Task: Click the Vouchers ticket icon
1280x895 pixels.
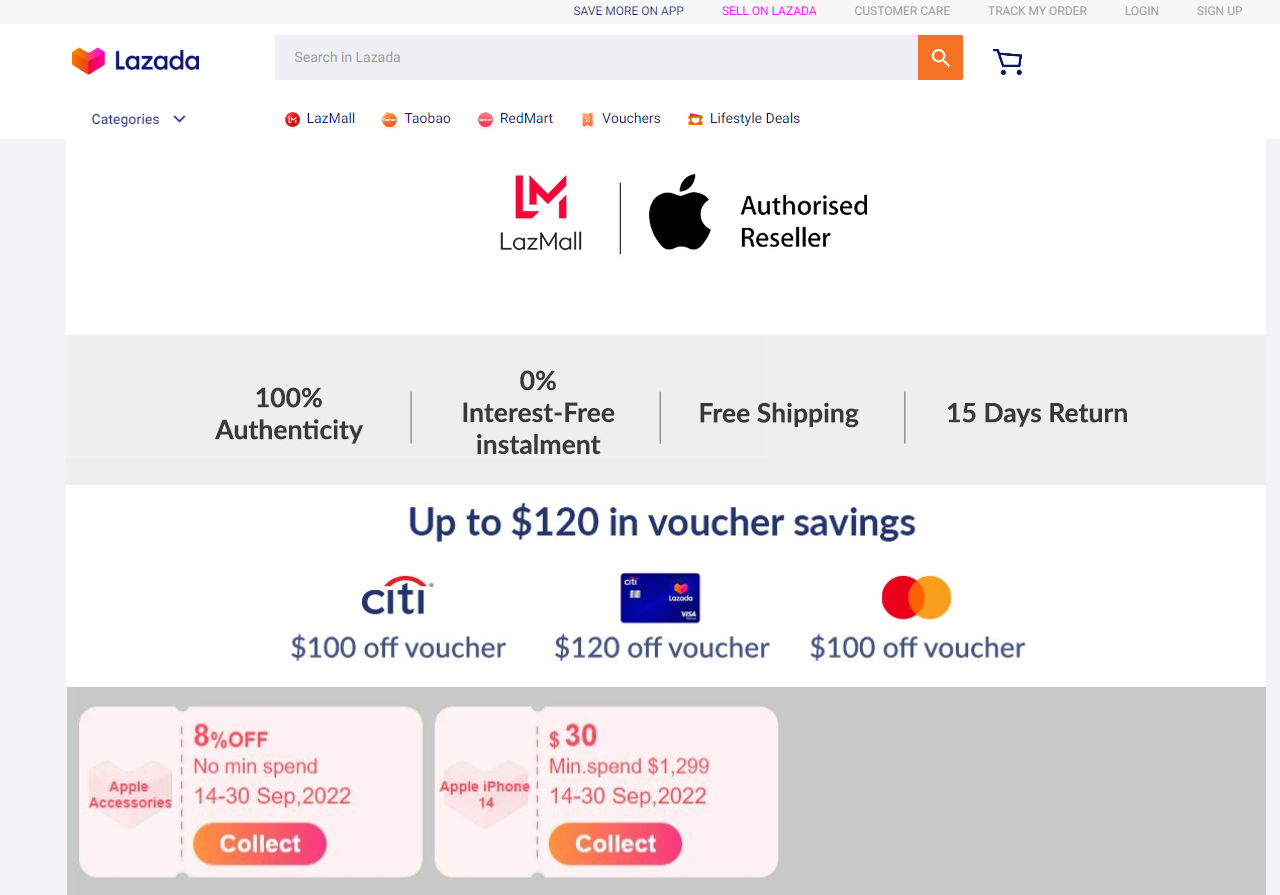Action: click(x=588, y=119)
